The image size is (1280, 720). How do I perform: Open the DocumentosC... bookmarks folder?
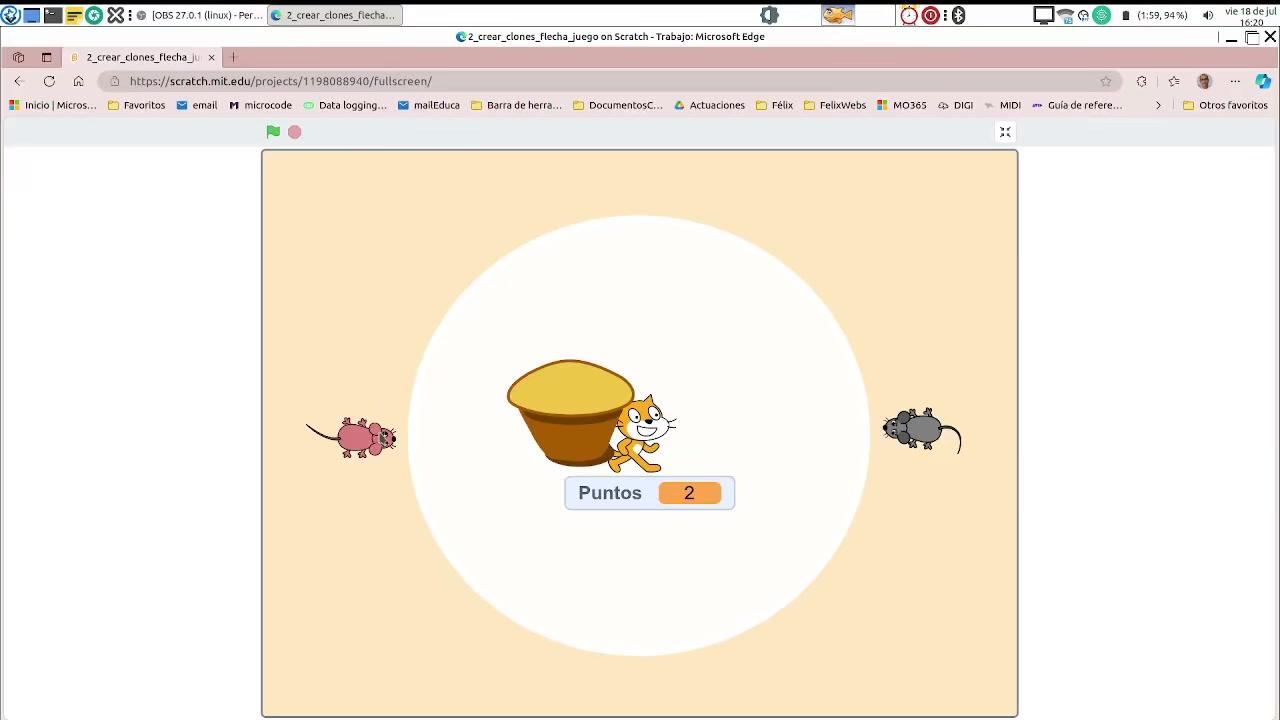click(x=618, y=105)
